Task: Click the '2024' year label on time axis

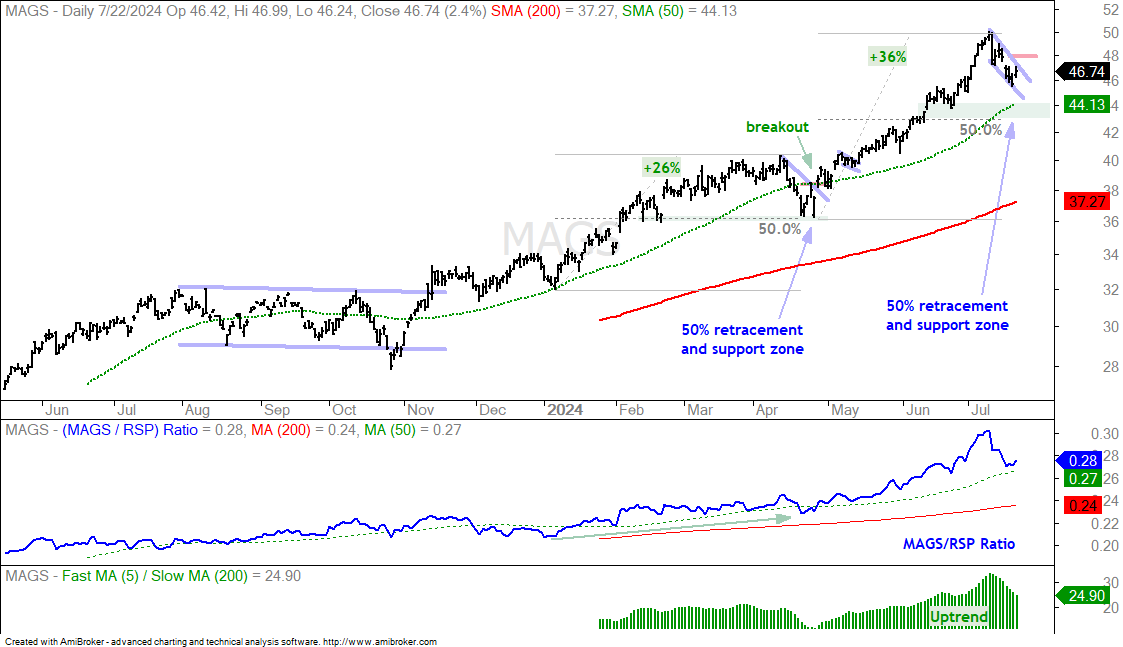Action: (x=564, y=410)
